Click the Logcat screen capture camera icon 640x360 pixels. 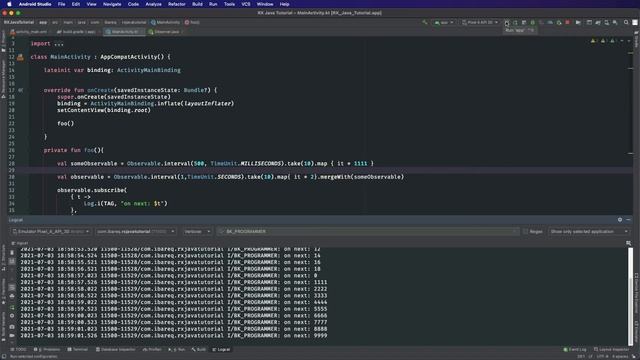tap(12, 327)
